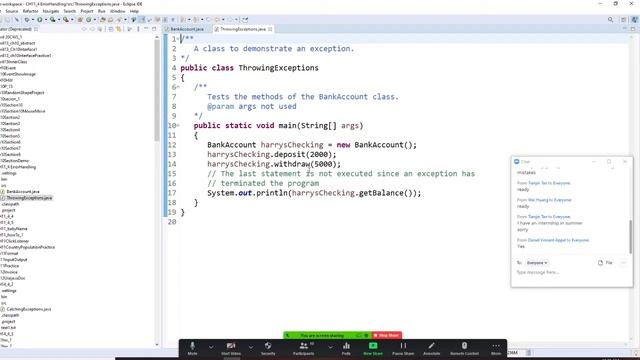Collapse the main method fold at line 10

click(178, 125)
